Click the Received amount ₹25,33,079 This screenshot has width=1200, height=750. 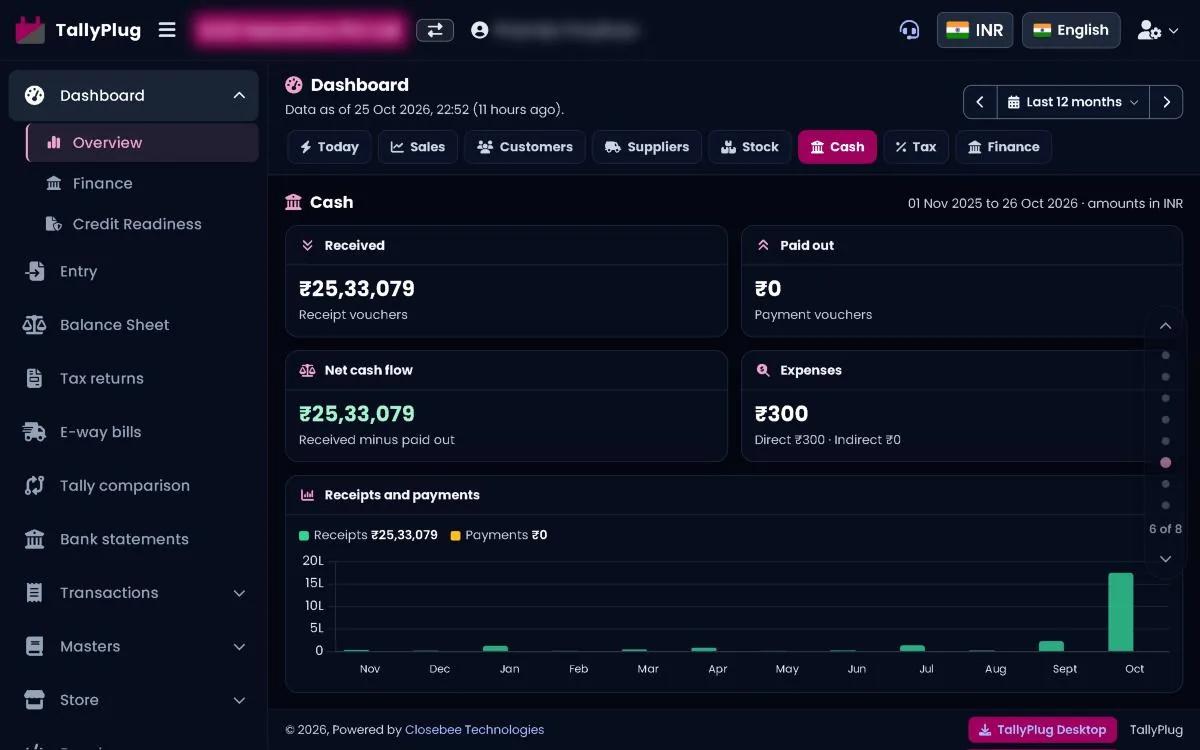357,289
